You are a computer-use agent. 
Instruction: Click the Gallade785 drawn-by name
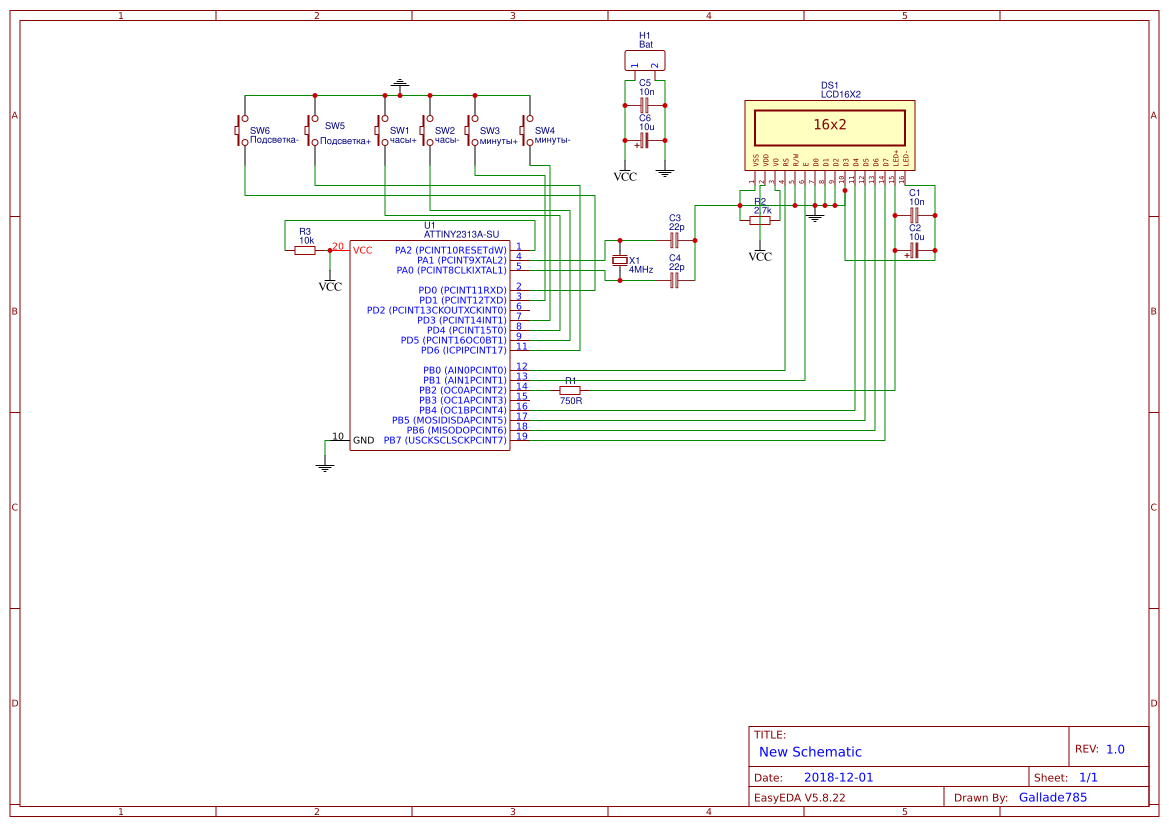(1052, 797)
